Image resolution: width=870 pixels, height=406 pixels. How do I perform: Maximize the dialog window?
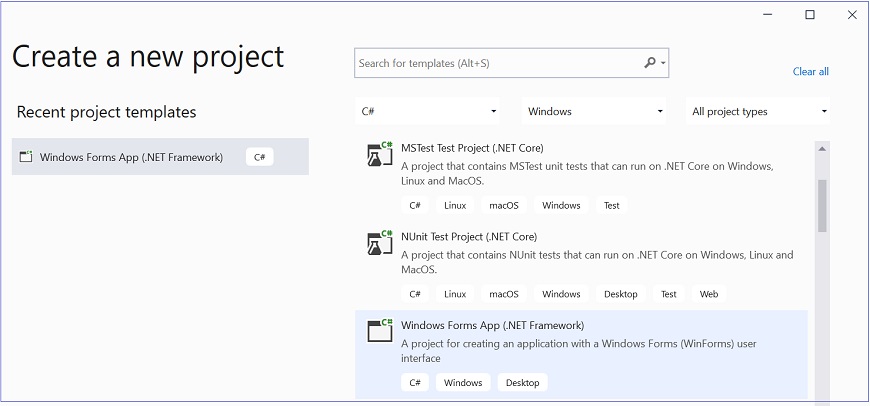pyautogui.click(x=810, y=14)
